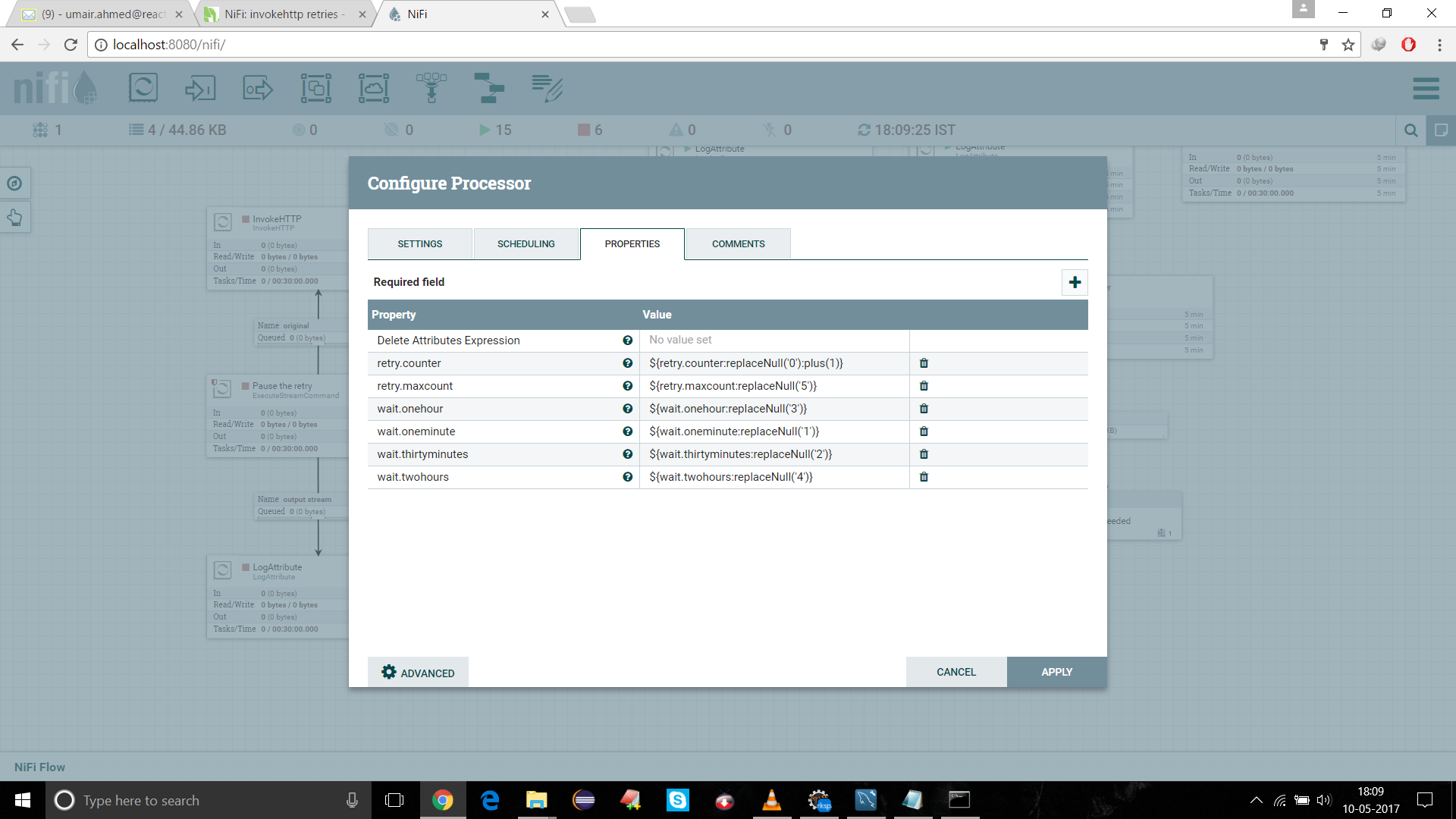Open help for the retry.maxcount property

(x=628, y=386)
